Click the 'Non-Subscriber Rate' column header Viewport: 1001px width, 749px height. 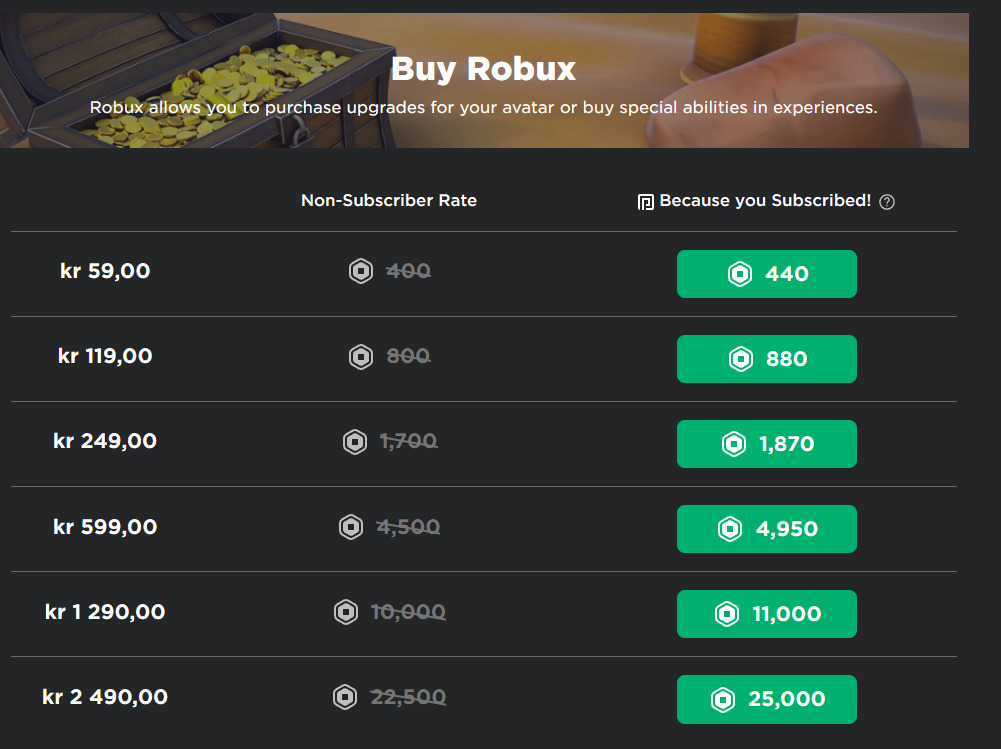pos(389,201)
